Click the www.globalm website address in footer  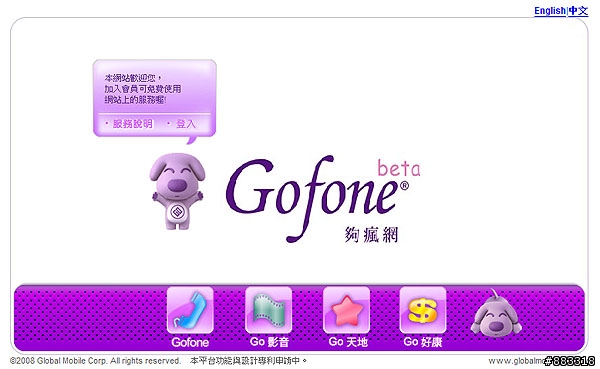[517, 361]
